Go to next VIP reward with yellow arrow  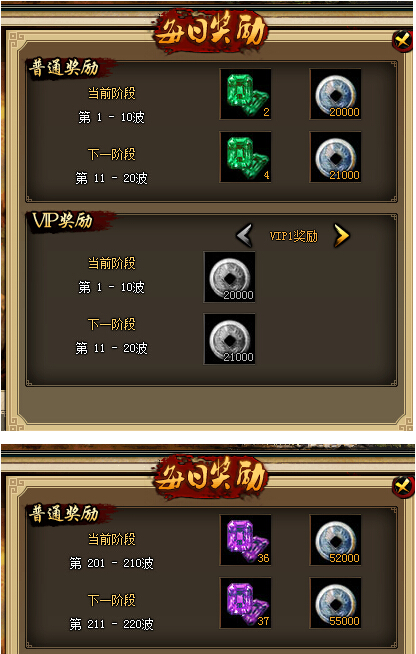[342, 236]
